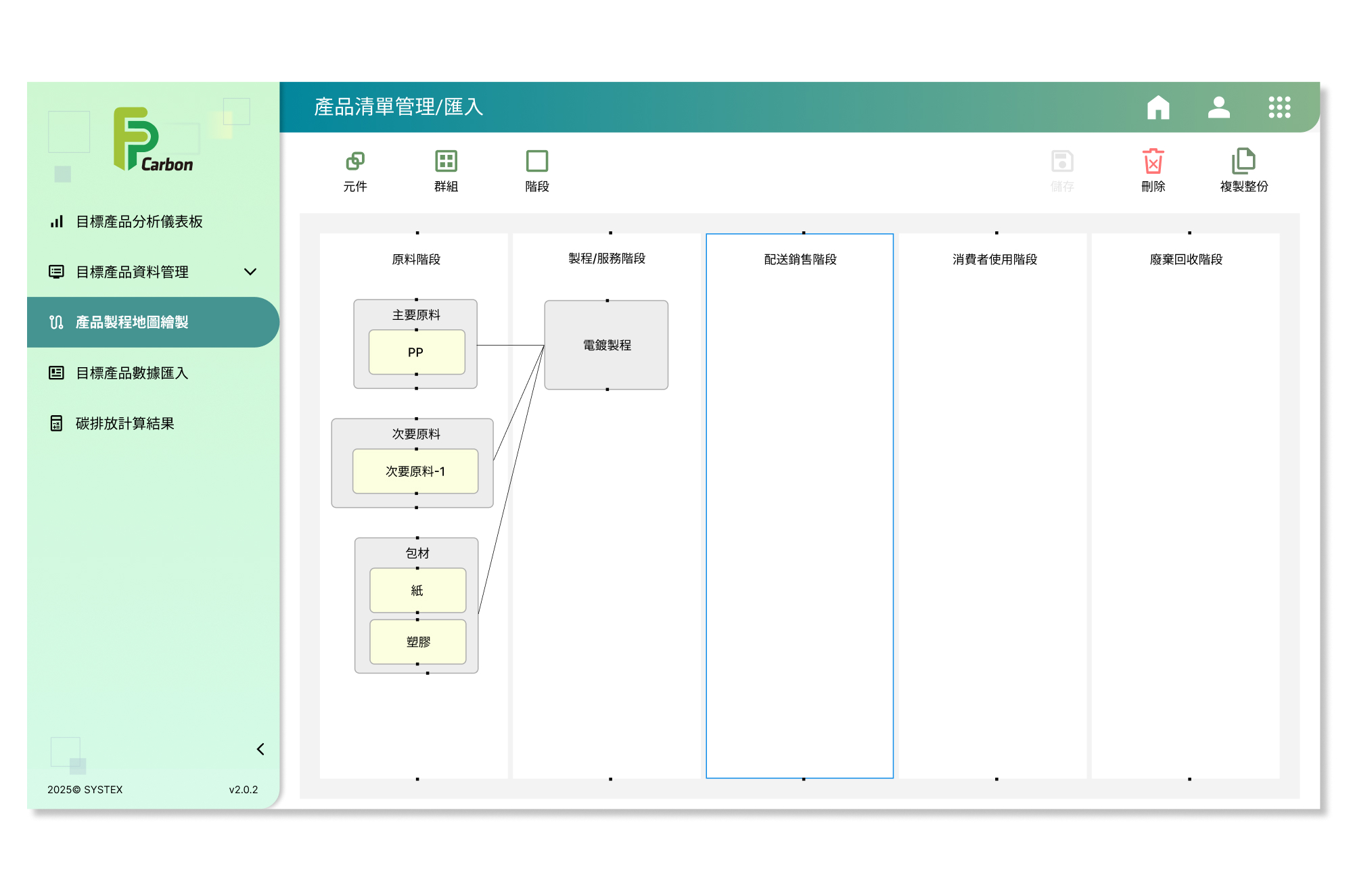The height and width of the screenshot is (896, 1353).
Task: Click the route icon beside 產品製程地圖繪製
Action: (x=57, y=322)
